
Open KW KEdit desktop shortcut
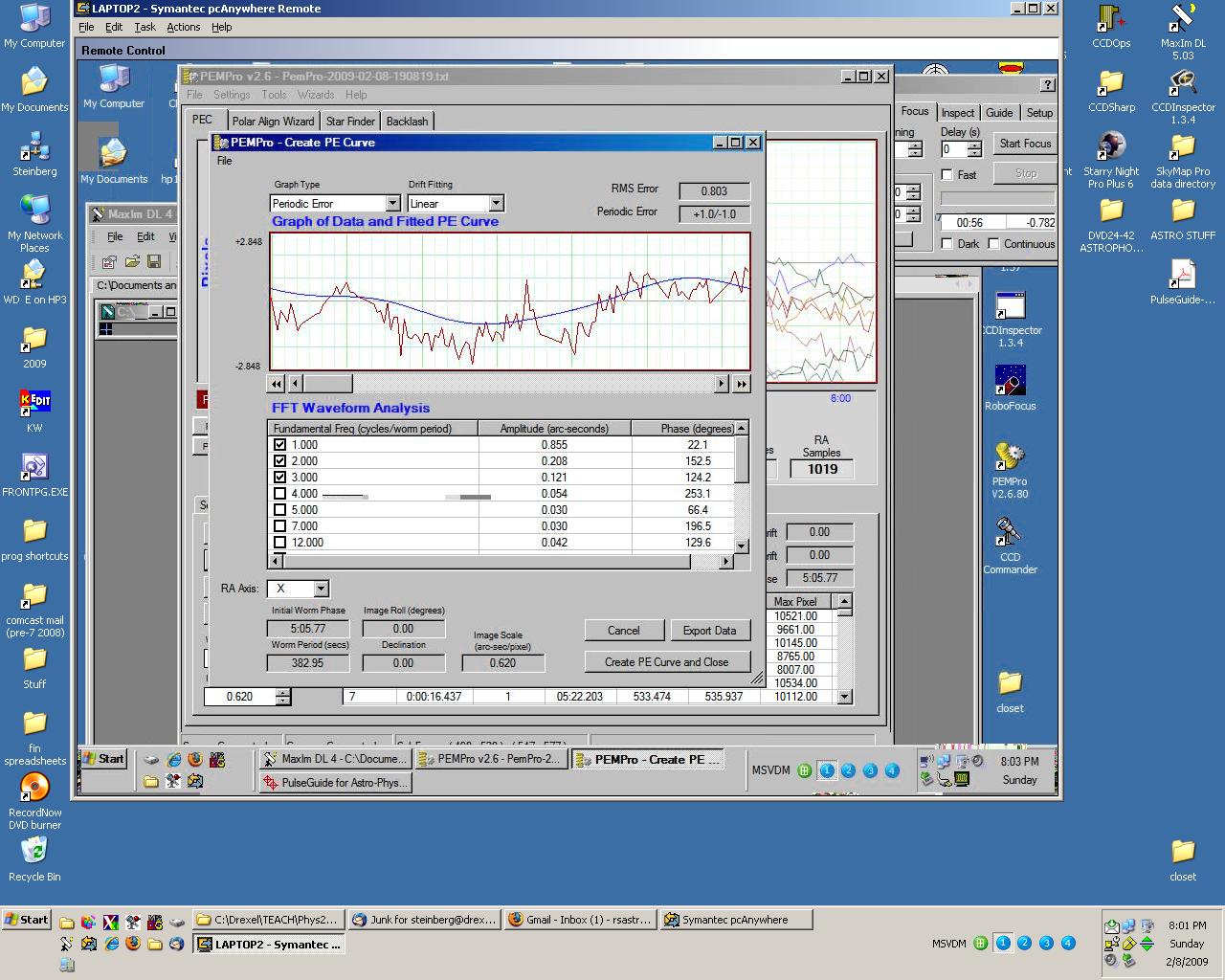click(34, 411)
